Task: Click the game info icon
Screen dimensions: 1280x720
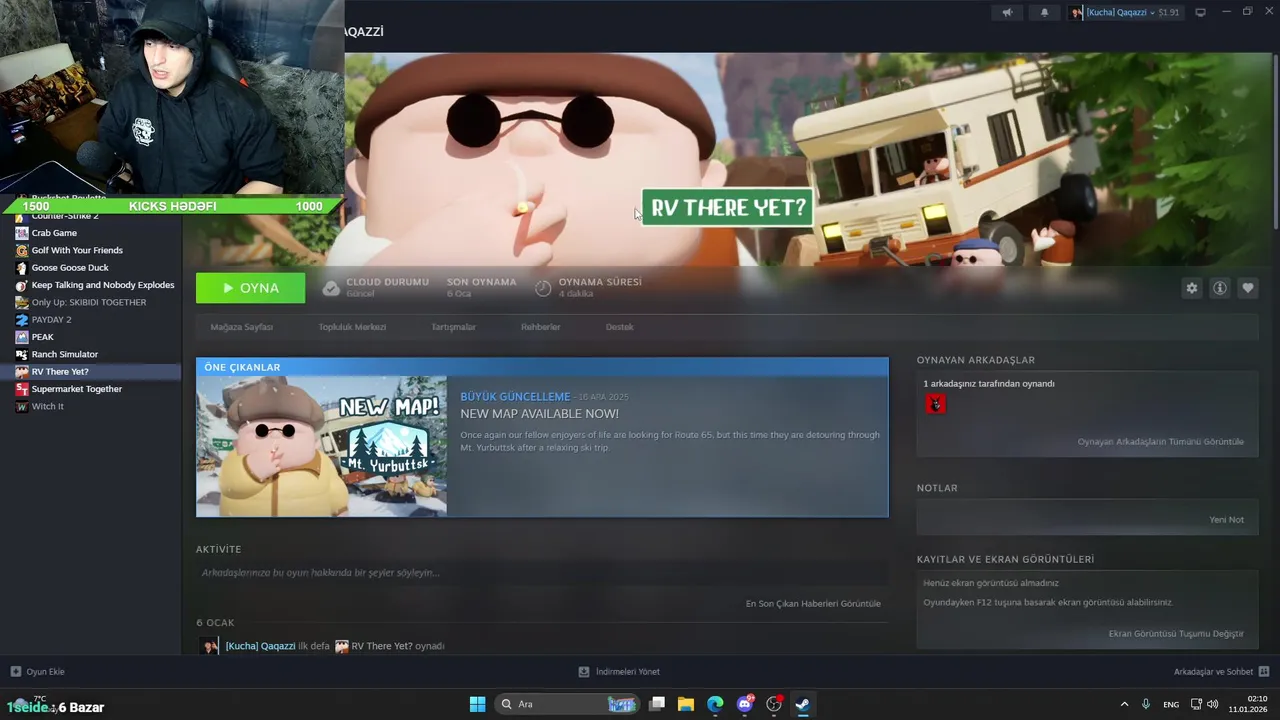Action: [x=1220, y=288]
